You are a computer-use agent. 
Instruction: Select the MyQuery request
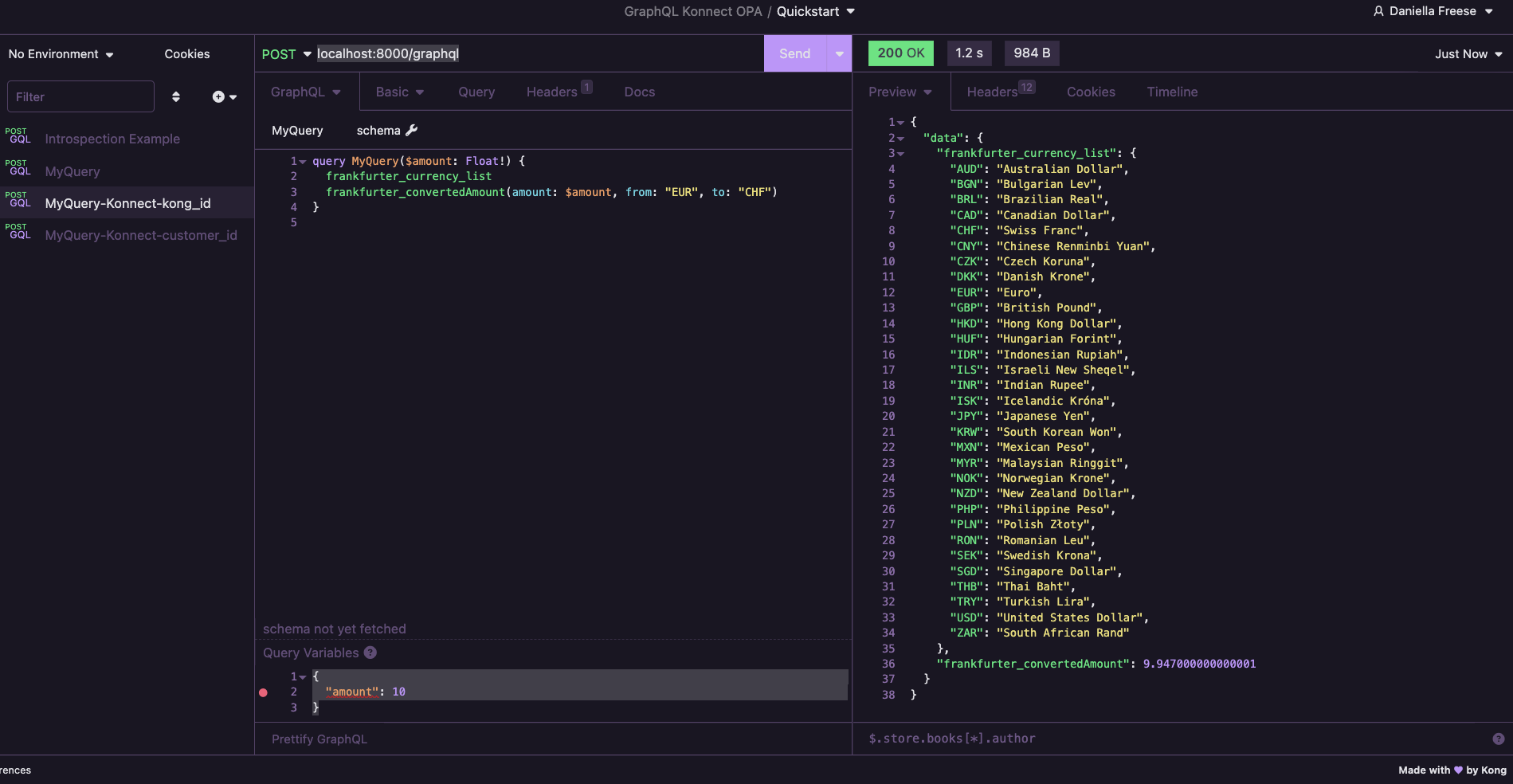pos(127,171)
